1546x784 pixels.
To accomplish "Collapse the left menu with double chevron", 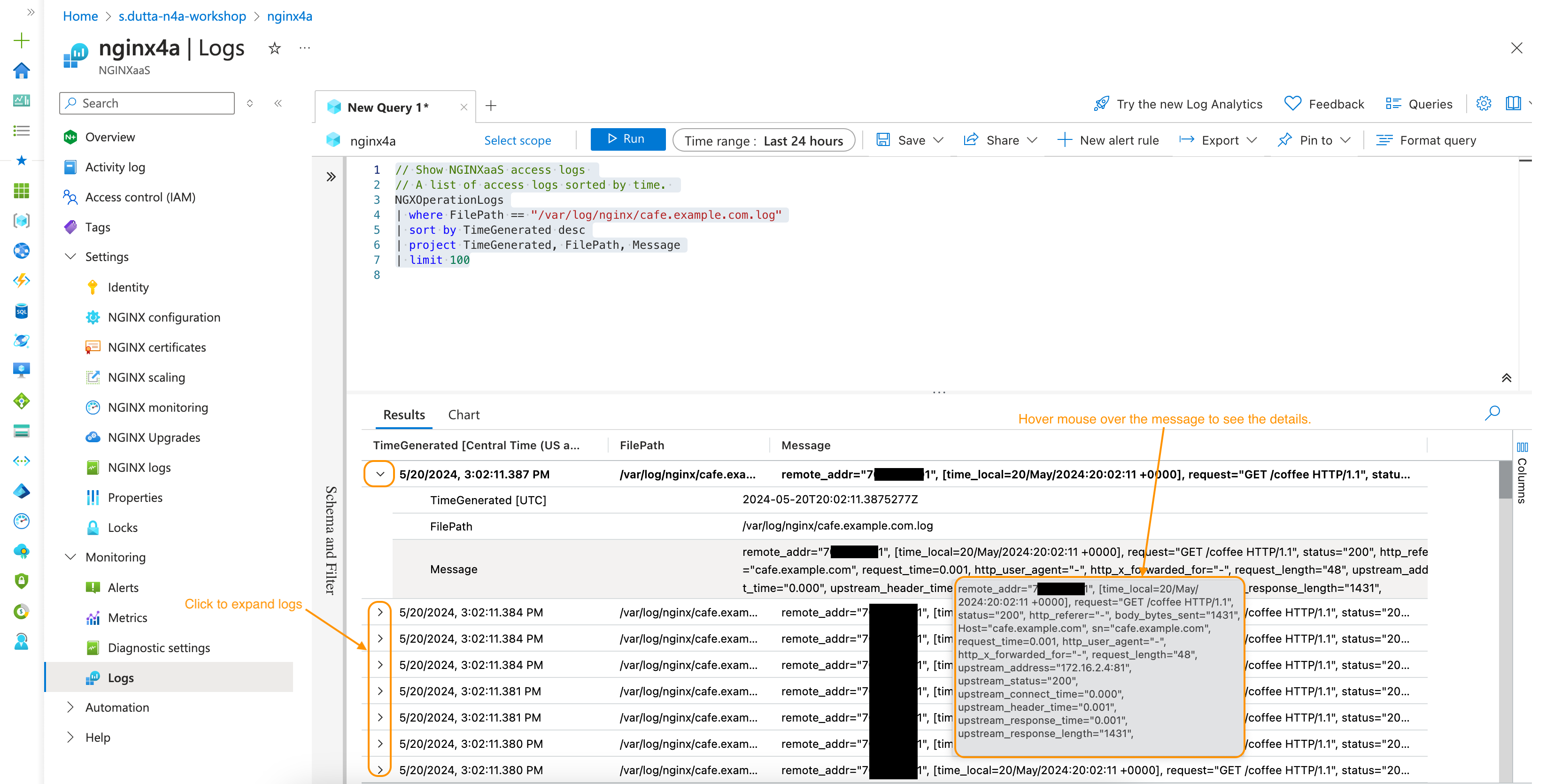I will click(x=278, y=103).
